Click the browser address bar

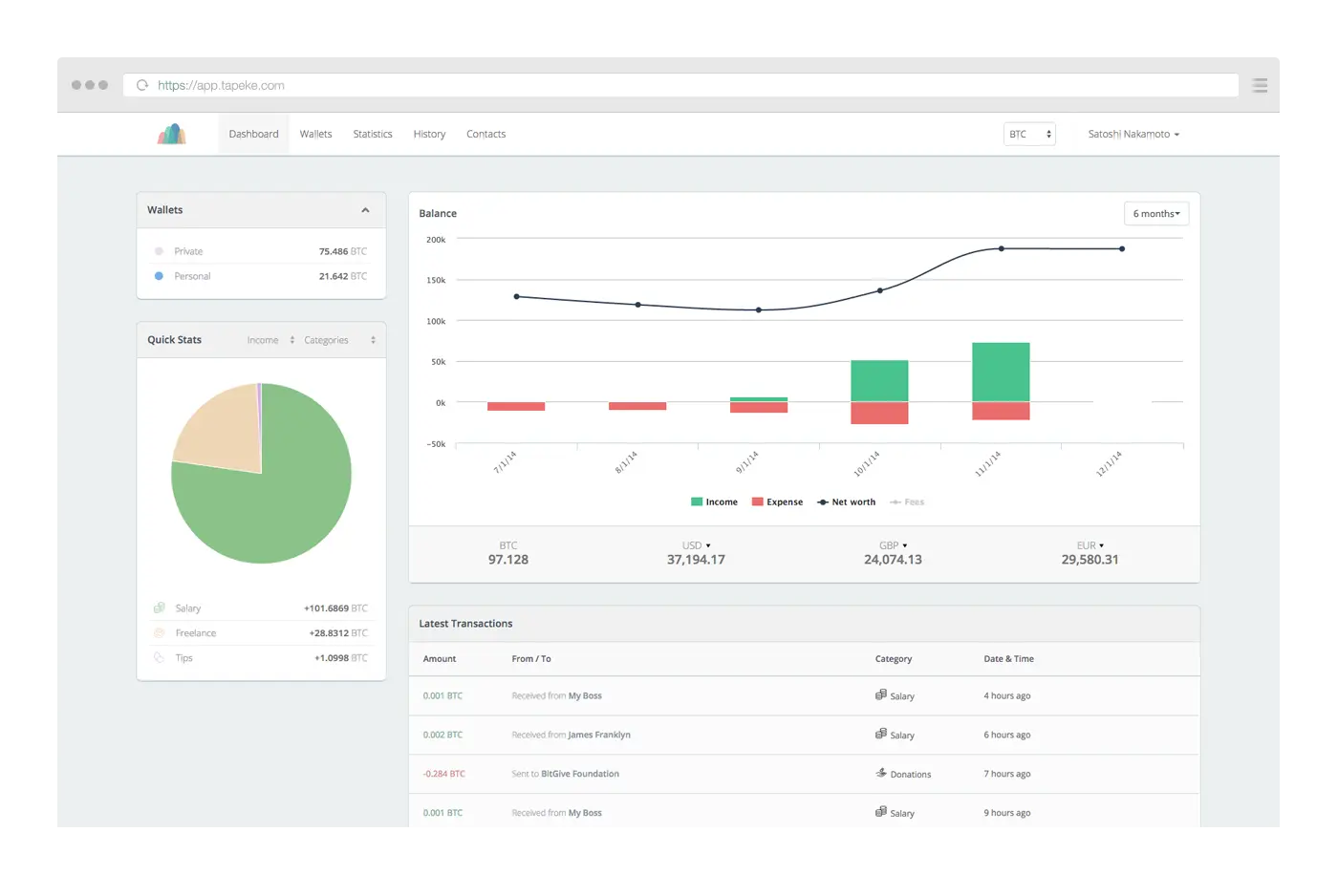[669, 85]
